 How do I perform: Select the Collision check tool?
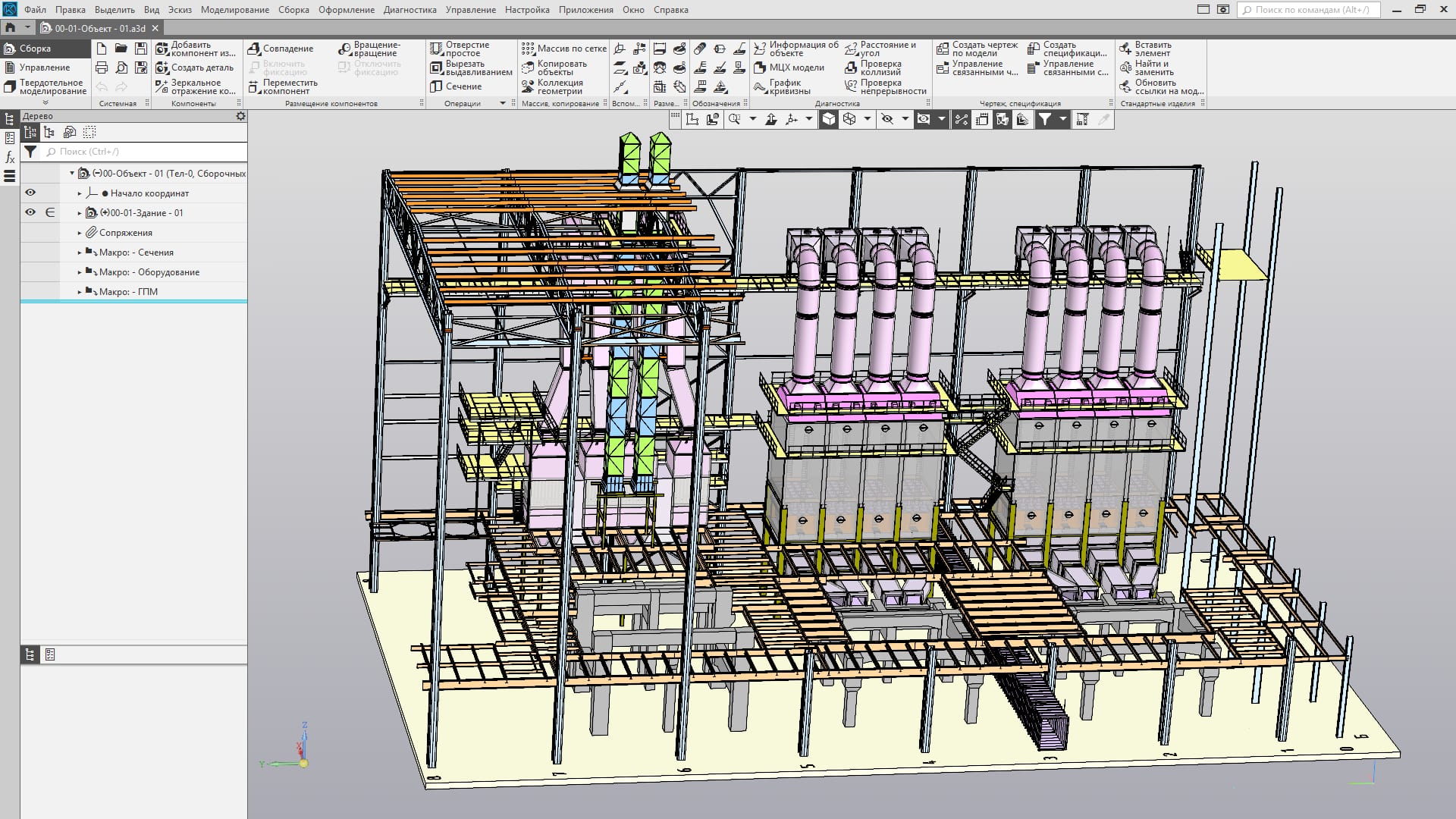[874, 67]
